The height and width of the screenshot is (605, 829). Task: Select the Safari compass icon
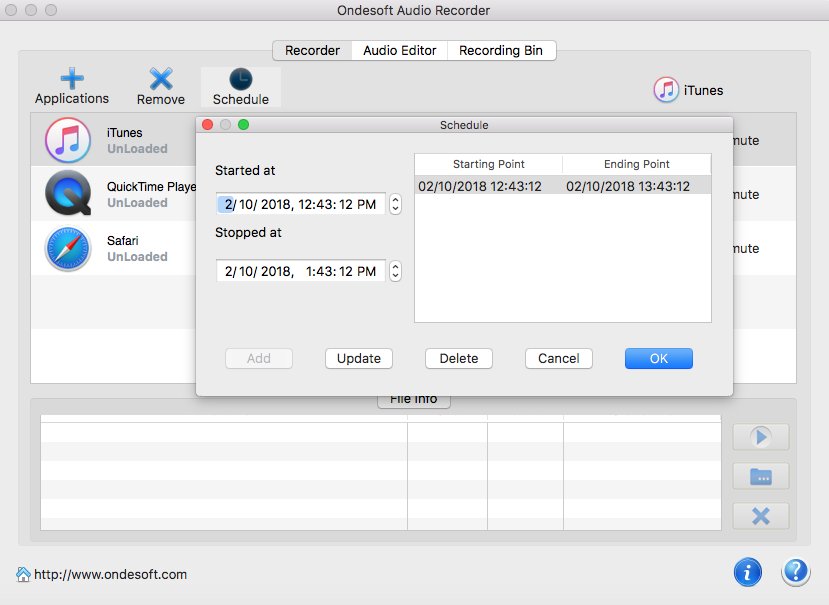(68, 248)
